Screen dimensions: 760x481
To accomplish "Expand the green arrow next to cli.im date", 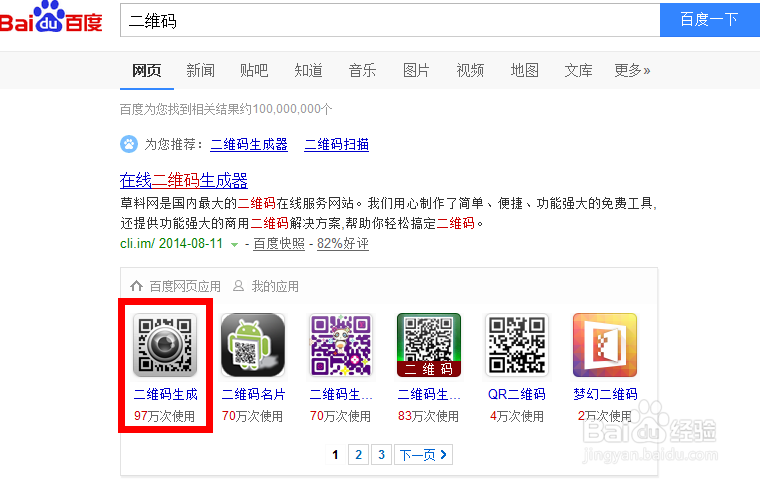I will point(235,244).
